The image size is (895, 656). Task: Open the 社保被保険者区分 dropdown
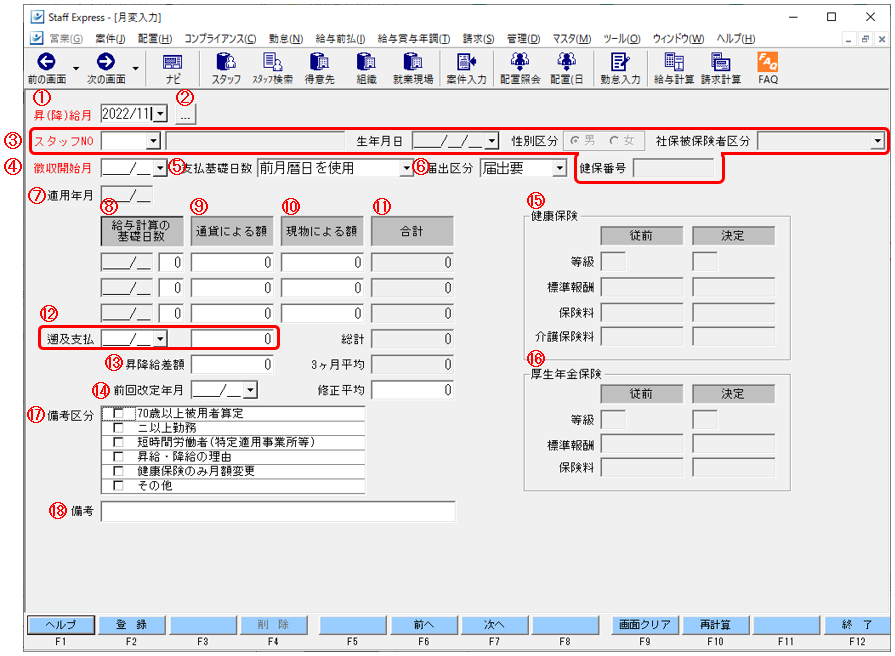(877, 141)
